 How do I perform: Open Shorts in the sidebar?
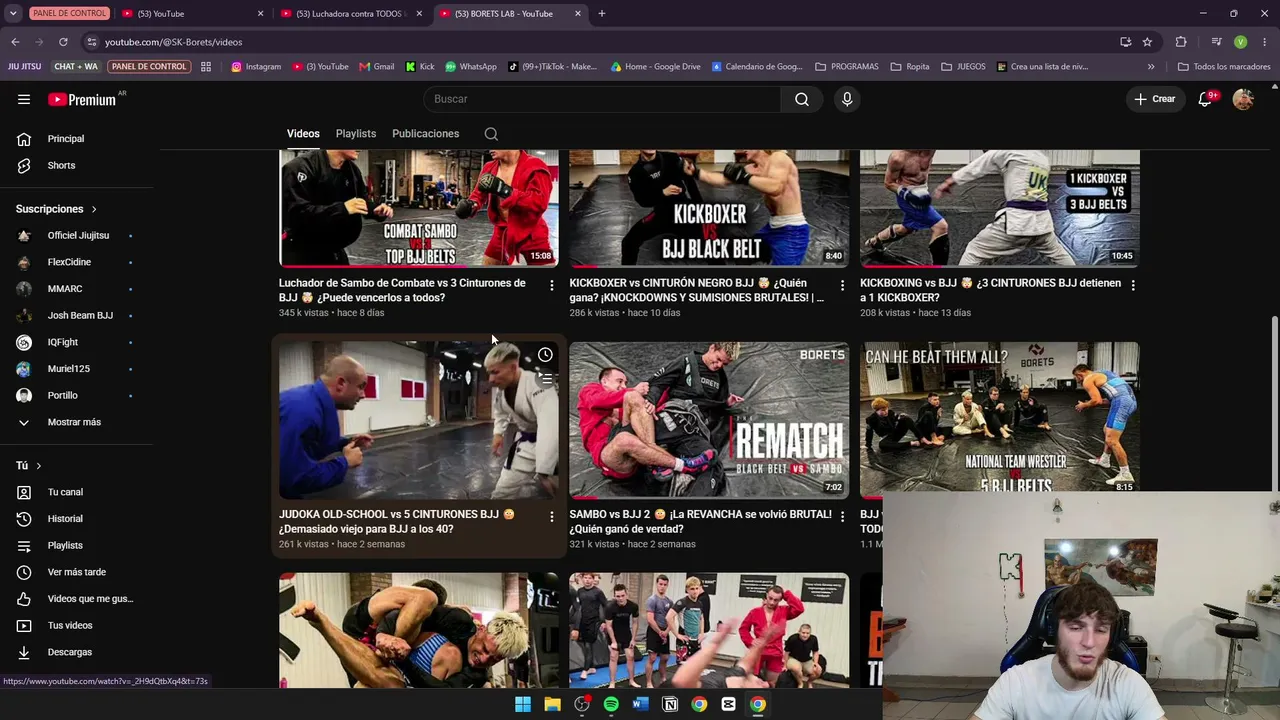61,166
